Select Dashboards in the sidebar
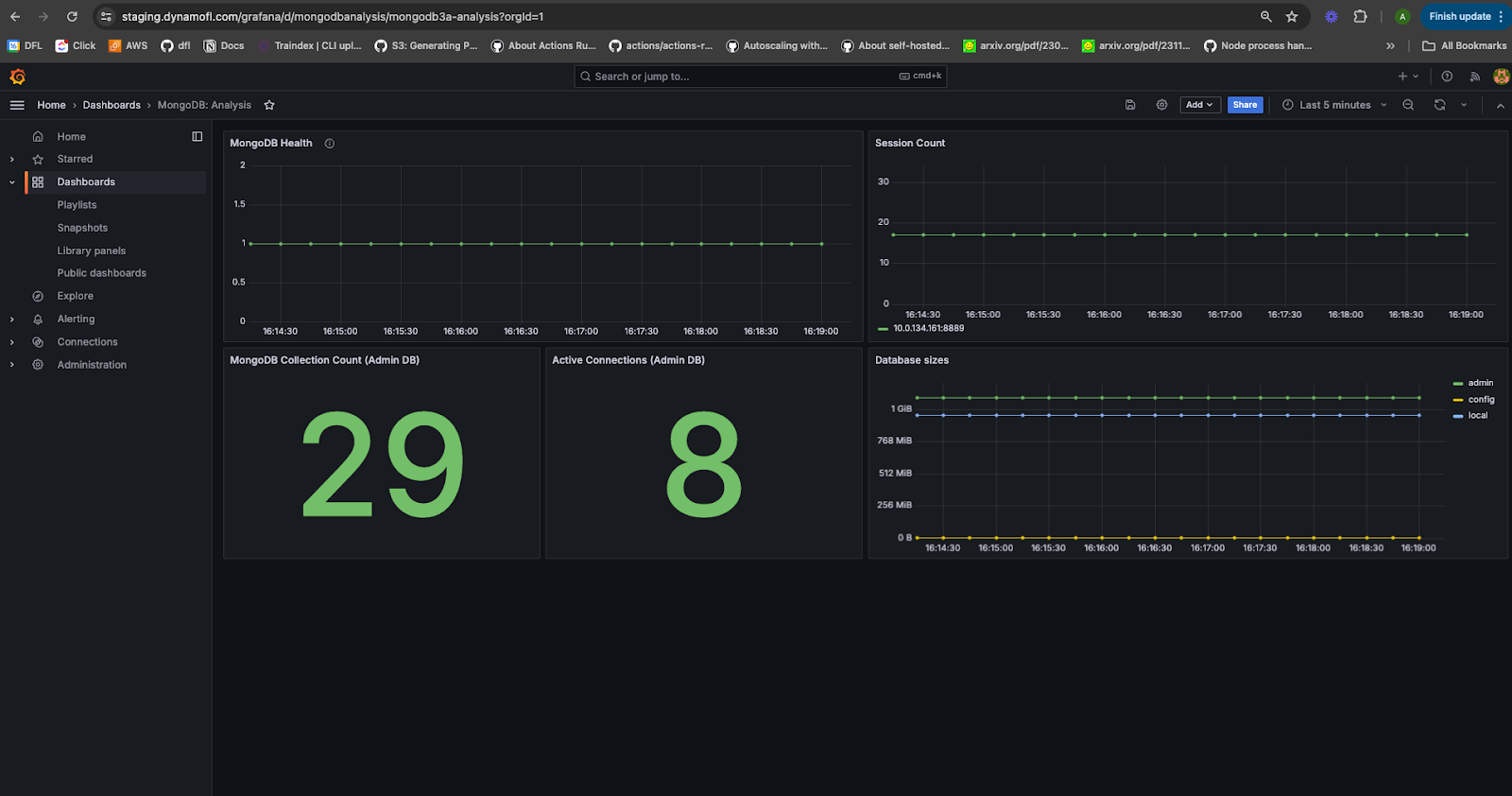 (x=86, y=182)
